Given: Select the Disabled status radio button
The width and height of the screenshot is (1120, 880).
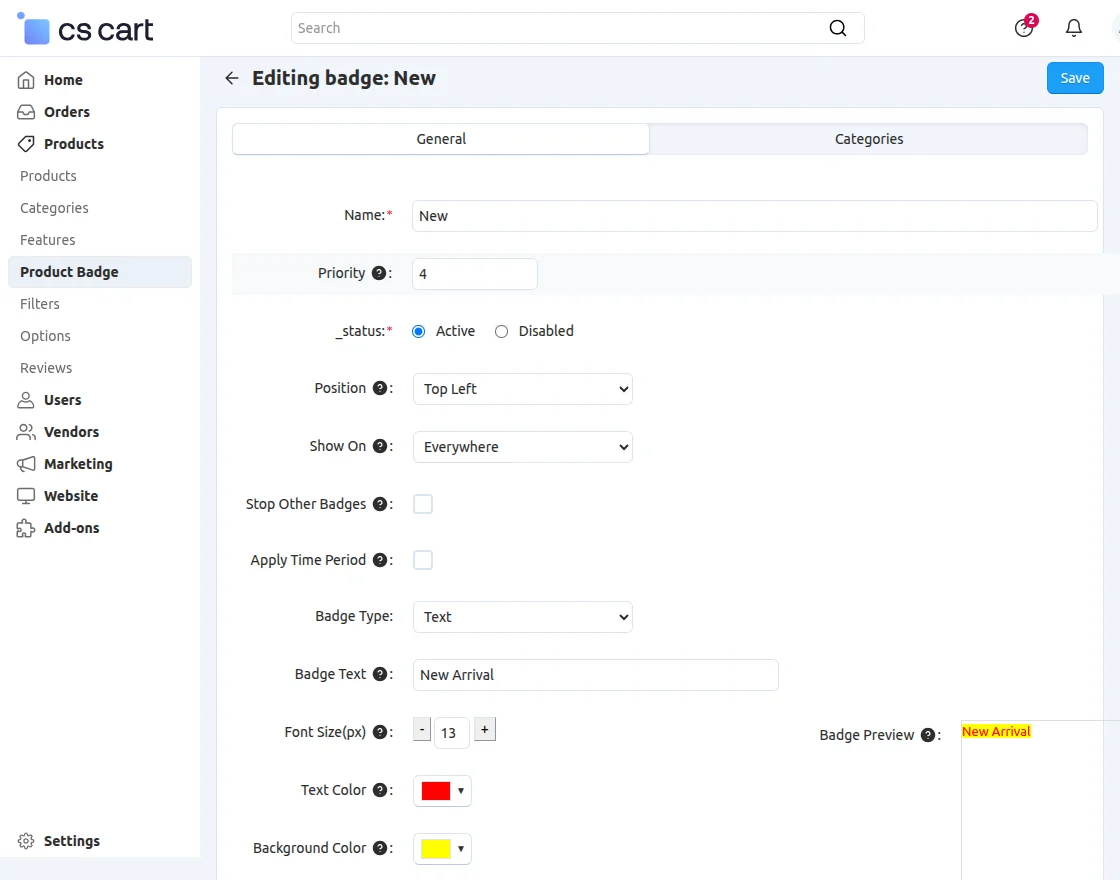Looking at the screenshot, I should click(x=502, y=331).
